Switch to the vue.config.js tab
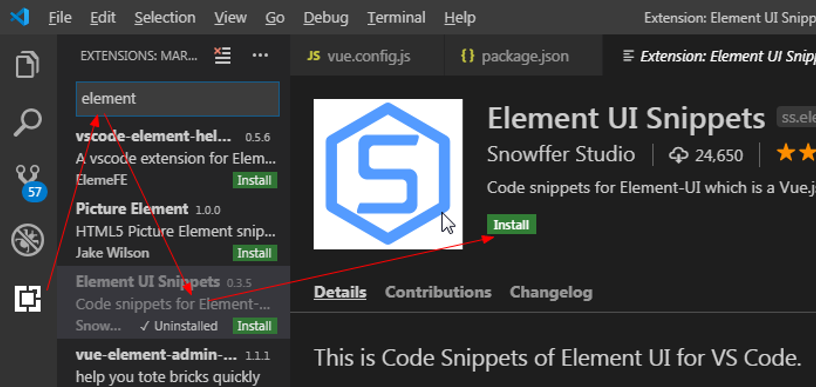Image resolution: width=817 pixels, height=388 pixels. coord(367,56)
